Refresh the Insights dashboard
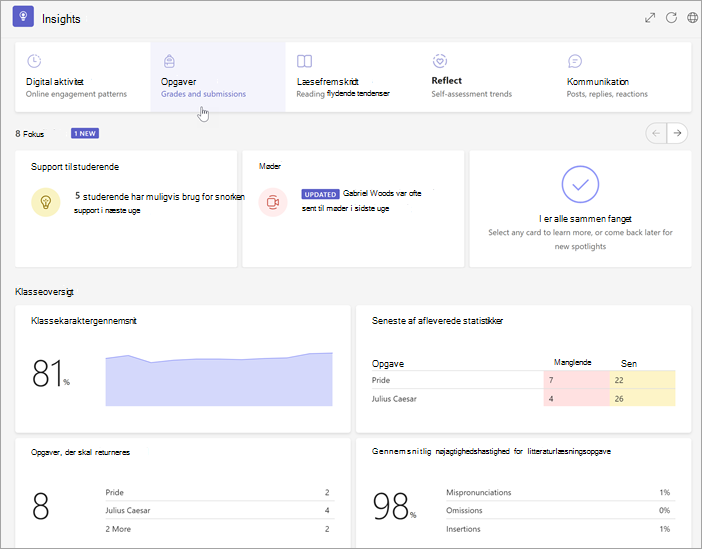Image resolution: width=702 pixels, height=549 pixels. pos(671,18)
